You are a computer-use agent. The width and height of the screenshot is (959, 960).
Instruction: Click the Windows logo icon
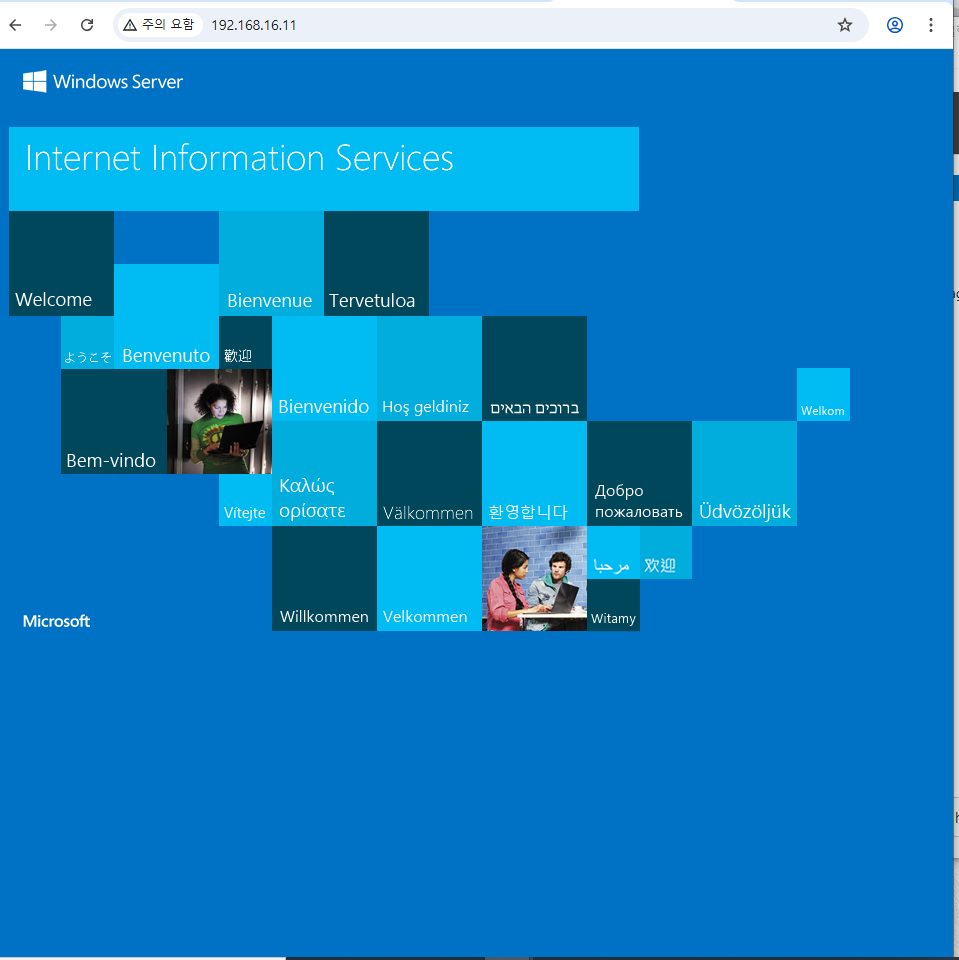pyautogui.click(x=34, y=81)
